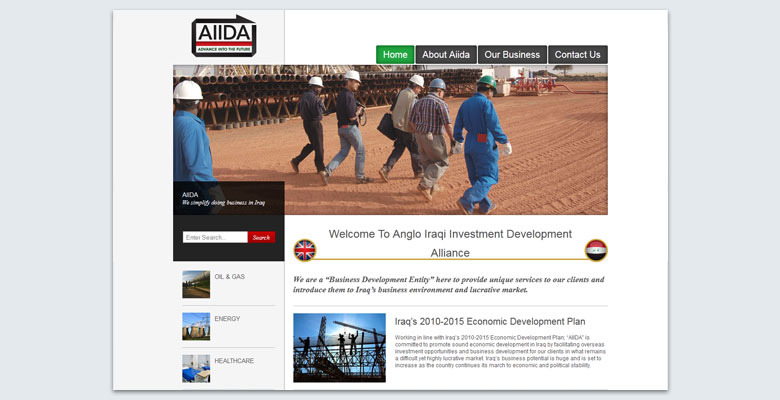
Task: Open Iraq's 2010-2015 Economic Development Plan heading
Action: [490, 321]
